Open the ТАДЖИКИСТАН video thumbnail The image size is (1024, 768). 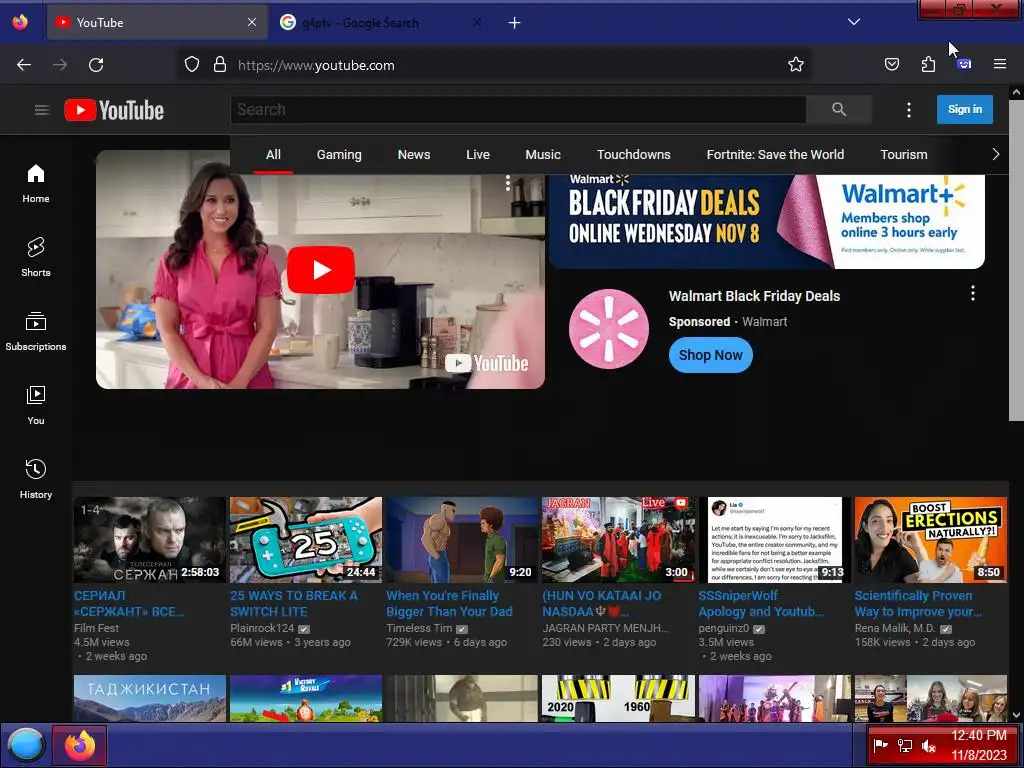pos(150,698)
